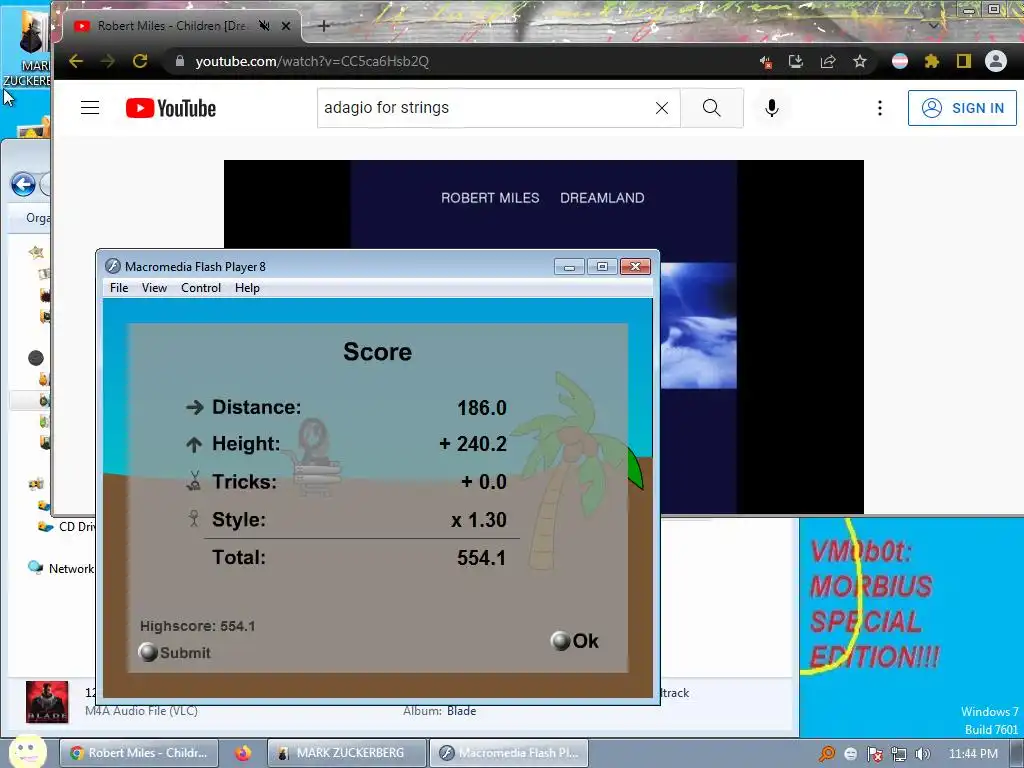Viewport: 1024px width, 768px height.
Task: Click the Chrome back arrow
Action: pyautogui.click(x=76, y=61)
